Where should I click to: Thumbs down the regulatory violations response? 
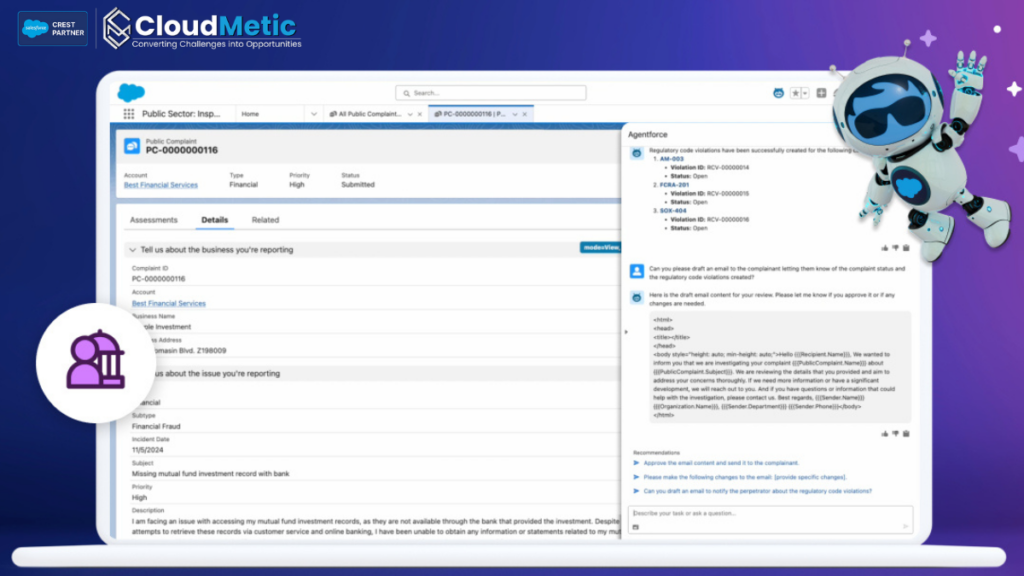pos(895,248)
